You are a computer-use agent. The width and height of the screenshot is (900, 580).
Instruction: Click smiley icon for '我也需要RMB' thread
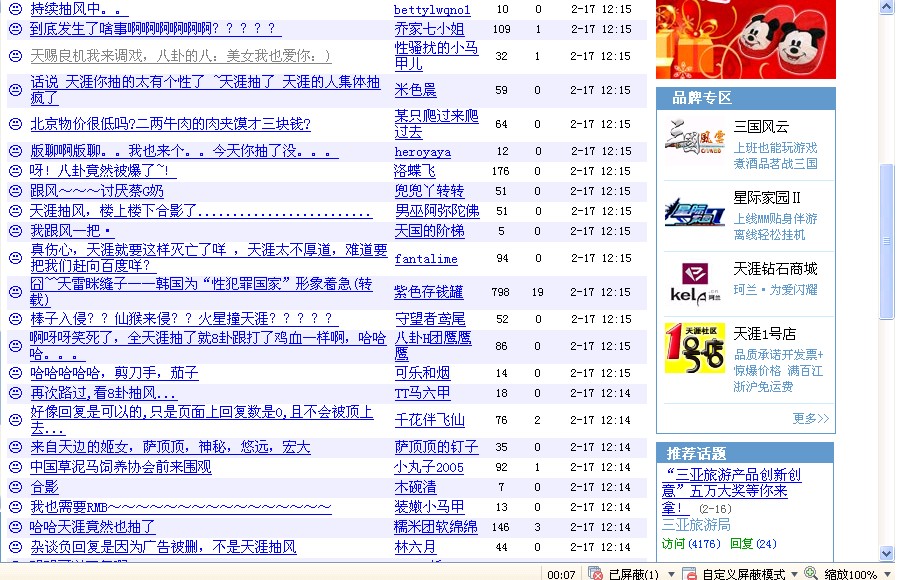[16, 507]
